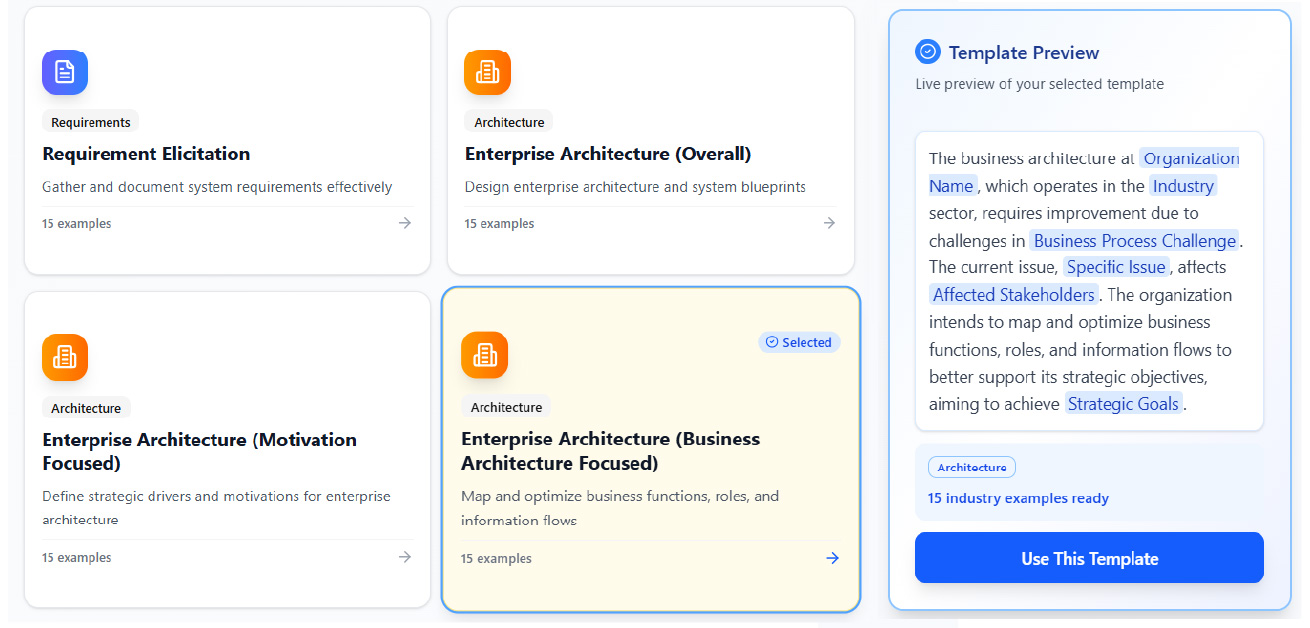The image size is (1310, 628).
Task: Click the arrow on Requirement Elicitation card
Action: click(405, 223)
